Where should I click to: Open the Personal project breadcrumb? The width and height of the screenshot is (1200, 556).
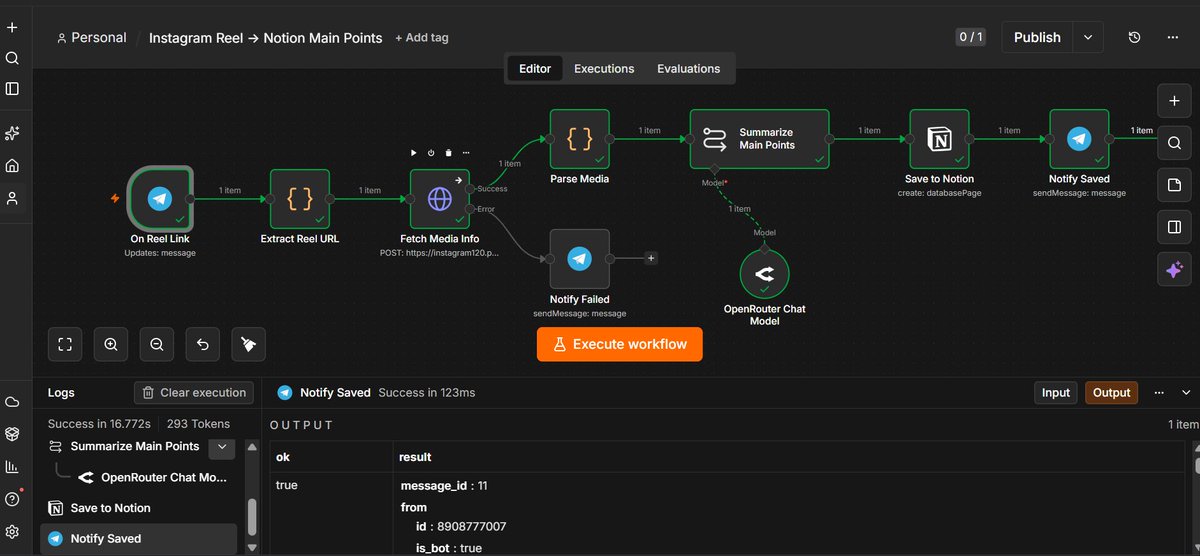click(x=91, y=38)
